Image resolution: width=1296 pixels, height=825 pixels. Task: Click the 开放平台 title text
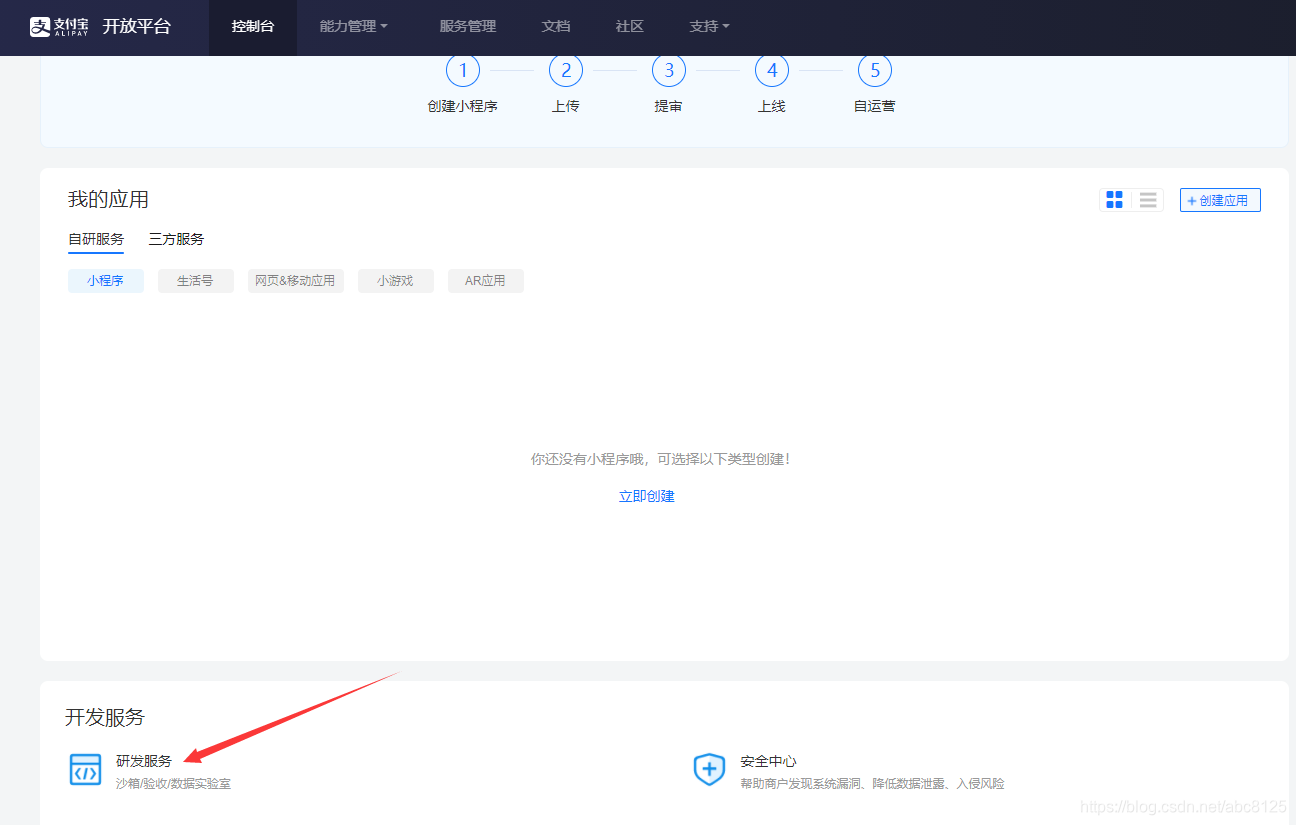(x=137, y=27)
